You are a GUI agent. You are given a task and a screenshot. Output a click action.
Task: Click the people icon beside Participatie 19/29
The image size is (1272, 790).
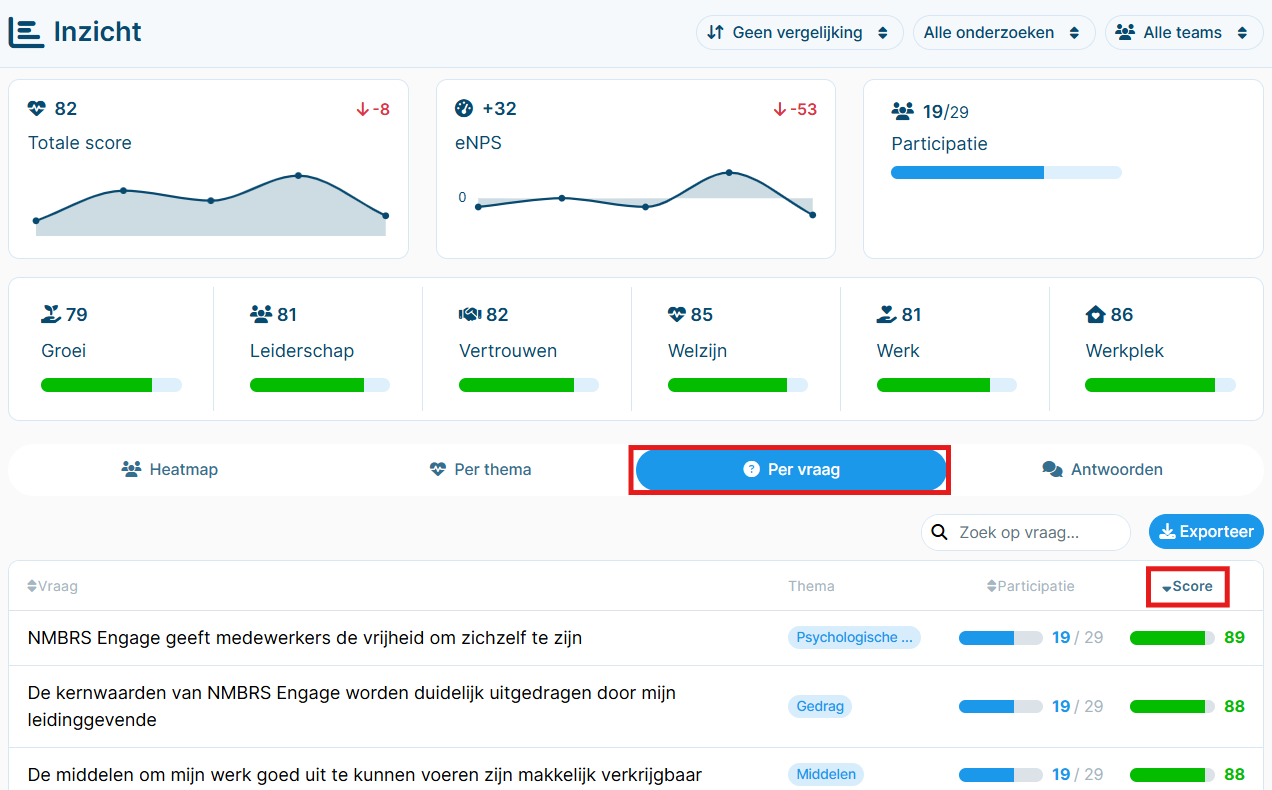pyautogui.click(x=903, y=111)
